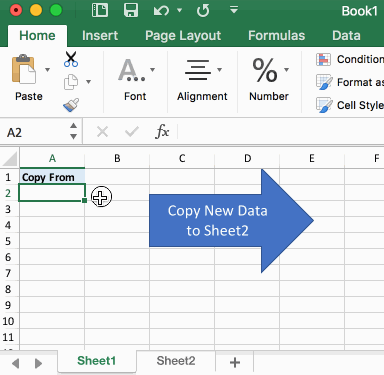Click the Redo arrow icon
The image size is (384, 375).
[203, 11]
